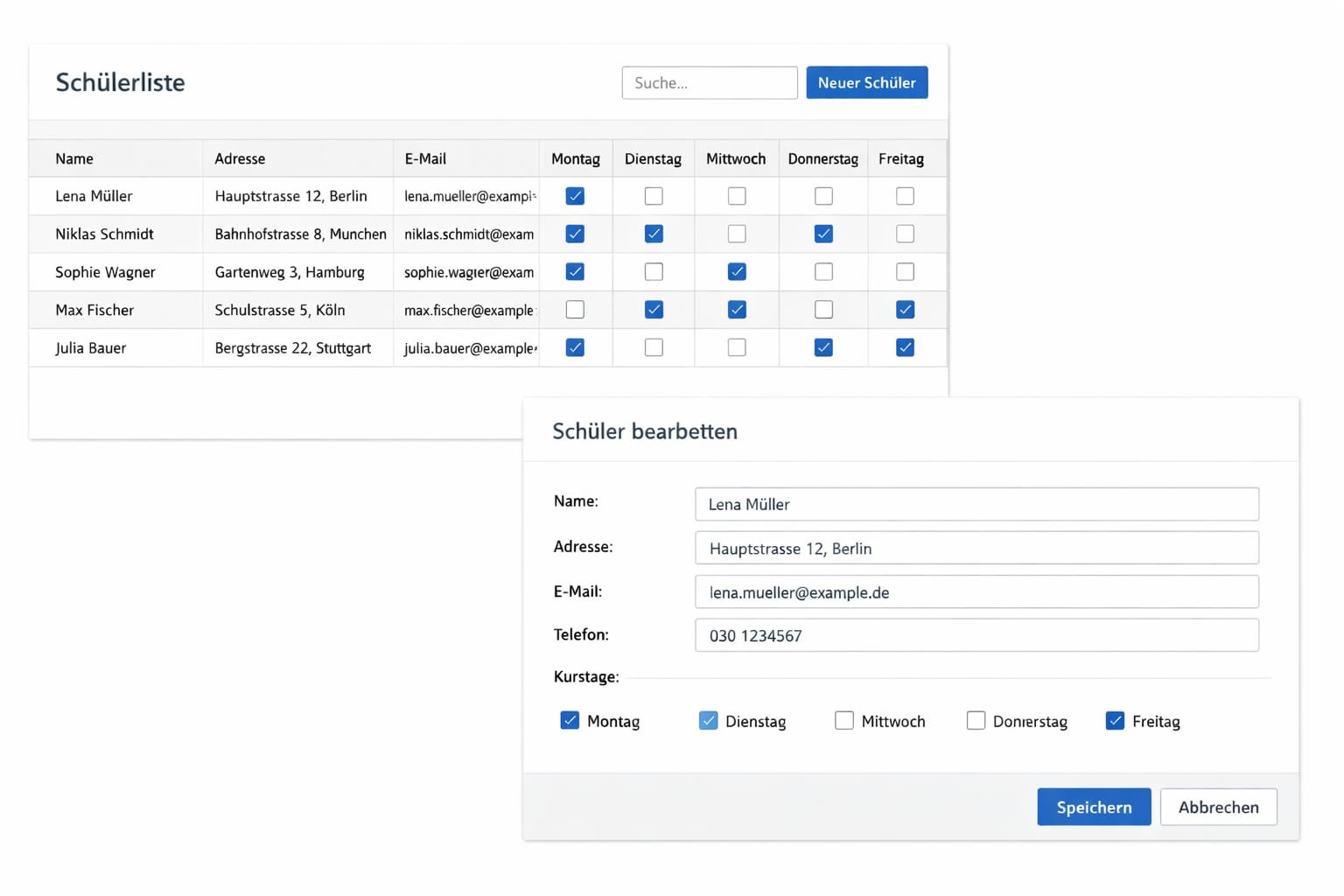Click the Adresse input field in dialog
The image size is (1344, 896).
[x=976, y=548]
